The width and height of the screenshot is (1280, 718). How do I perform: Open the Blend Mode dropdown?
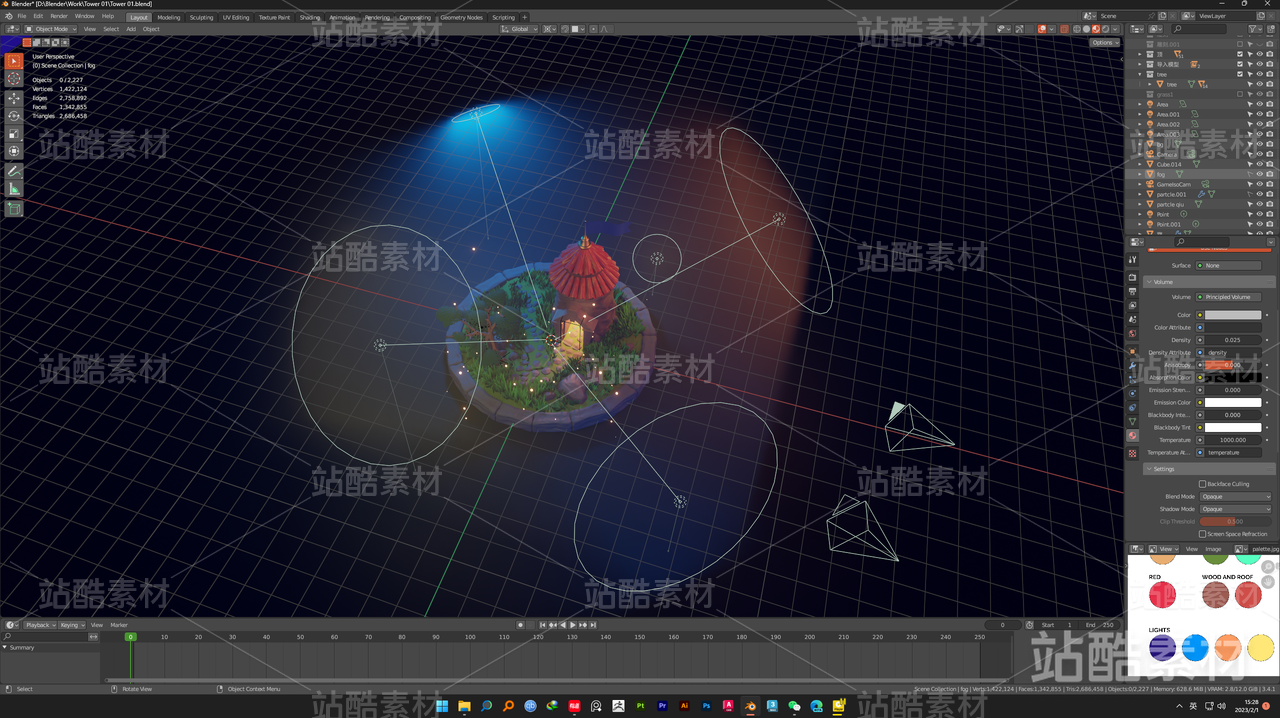1234,497
